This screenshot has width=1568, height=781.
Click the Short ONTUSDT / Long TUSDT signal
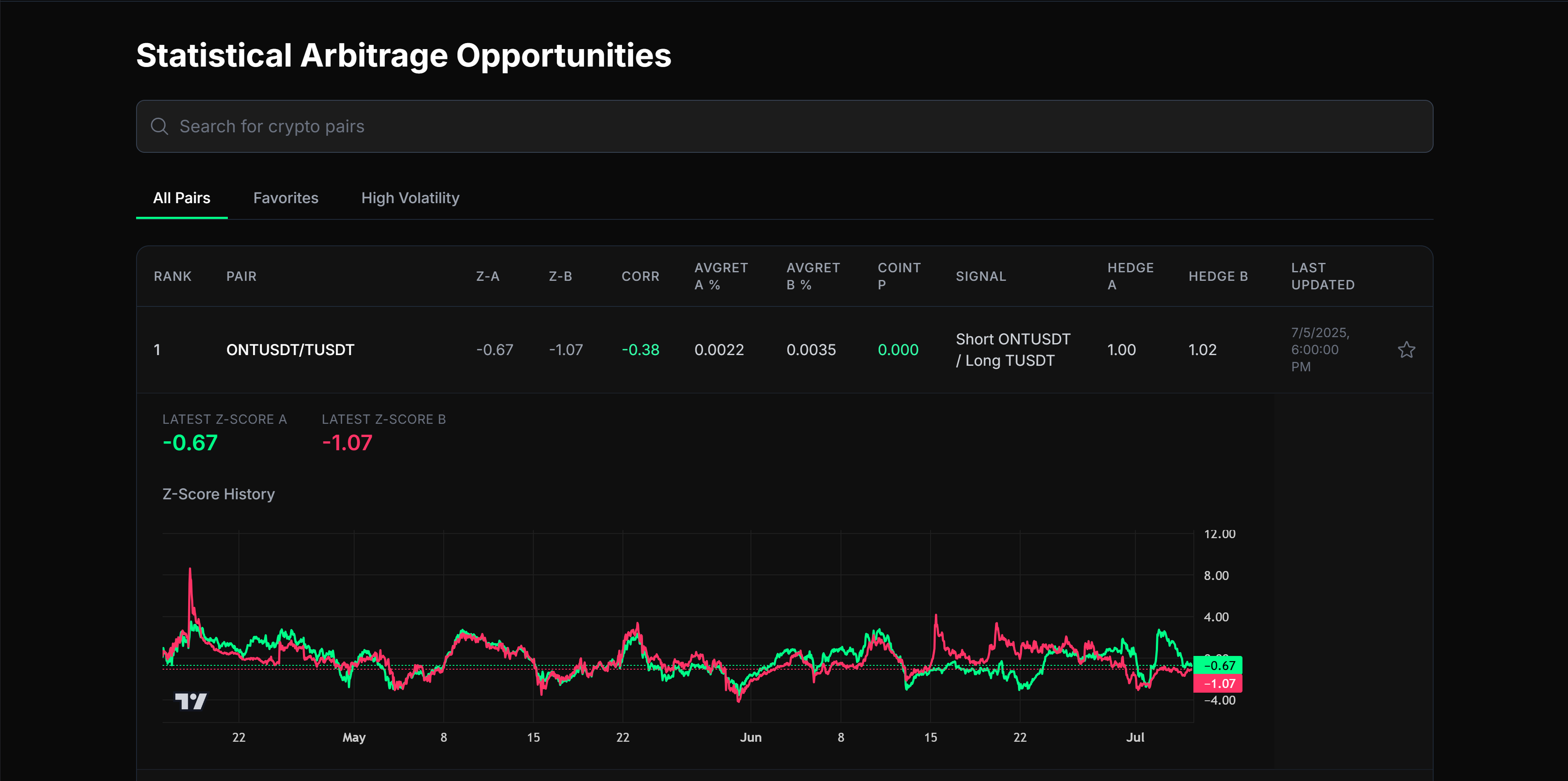1013,350
